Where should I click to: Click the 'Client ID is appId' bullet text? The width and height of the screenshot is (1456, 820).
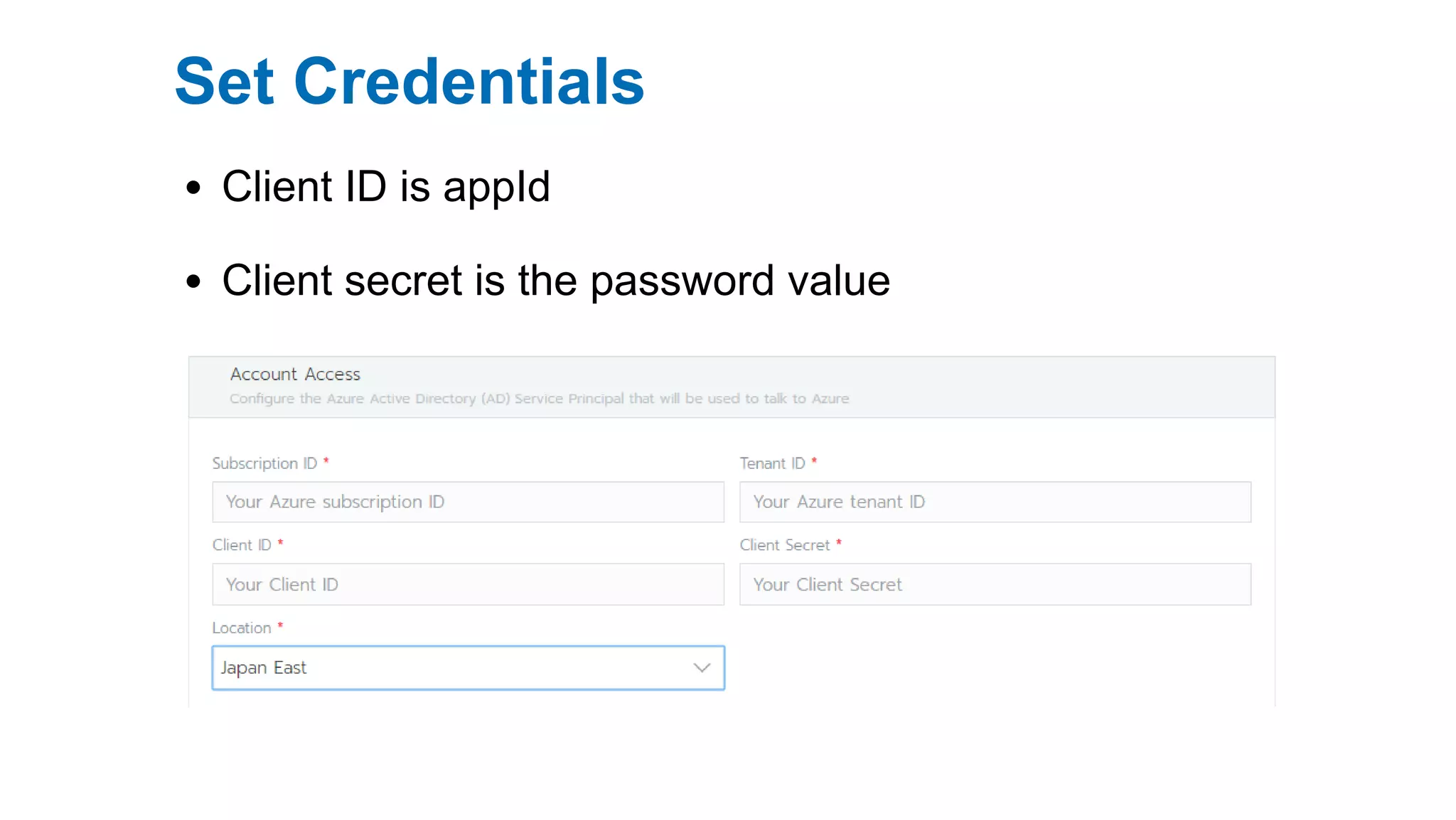click(x=386, y=187)
